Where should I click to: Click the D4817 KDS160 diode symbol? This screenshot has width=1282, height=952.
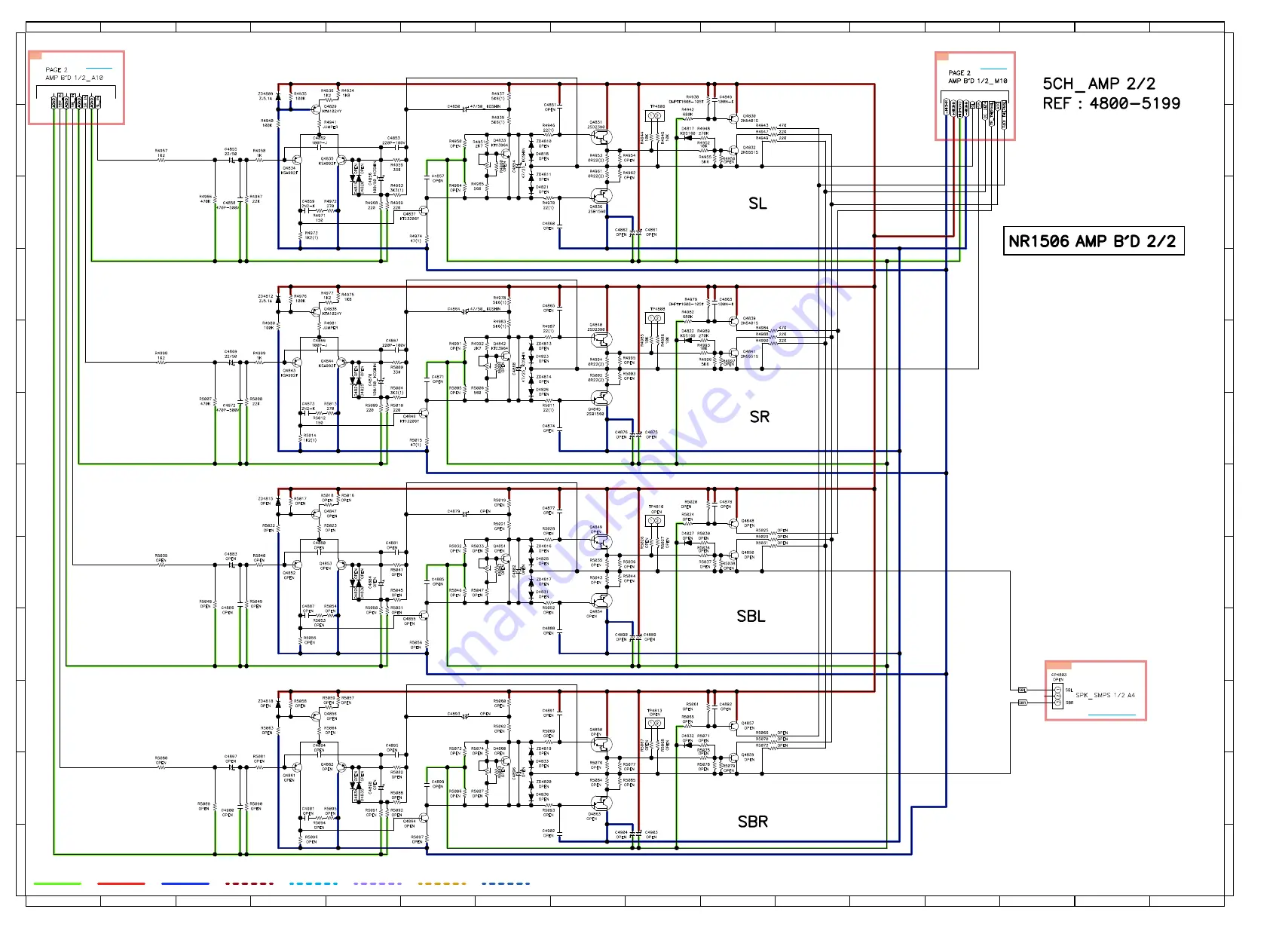[x=687, y=137]
